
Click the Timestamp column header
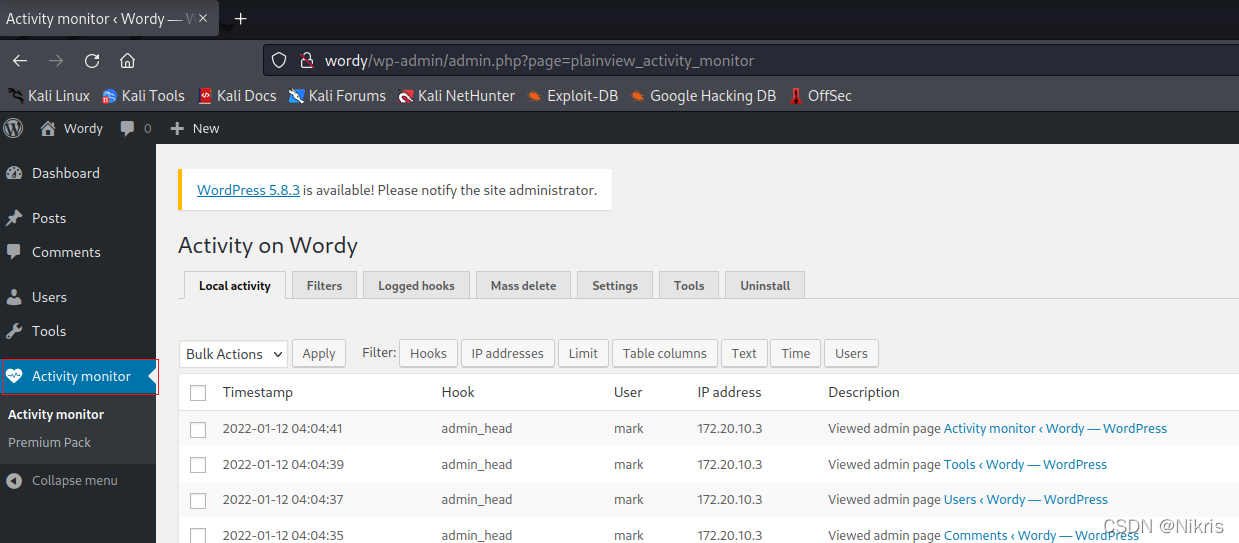[x=258, y=392]
